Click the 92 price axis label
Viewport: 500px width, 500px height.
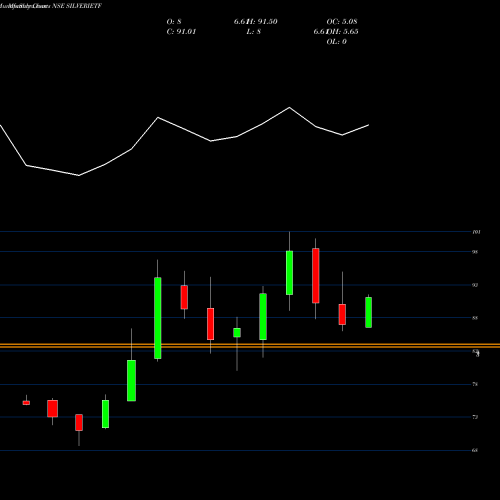475,285
